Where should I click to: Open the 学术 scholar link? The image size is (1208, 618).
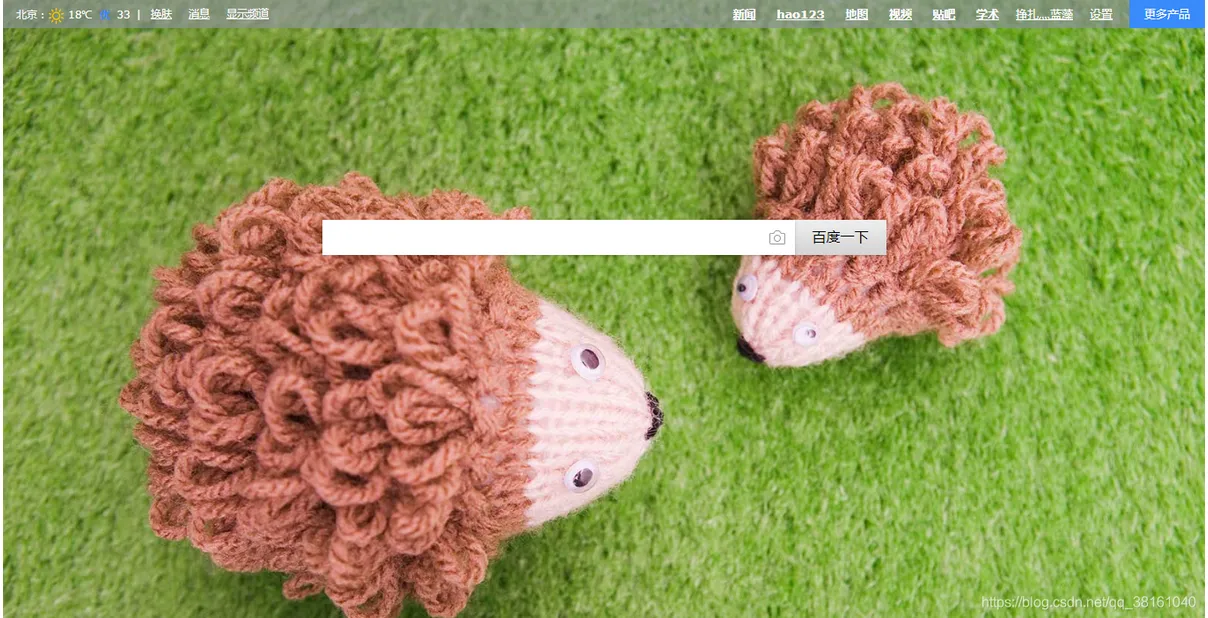click(987, 15)
